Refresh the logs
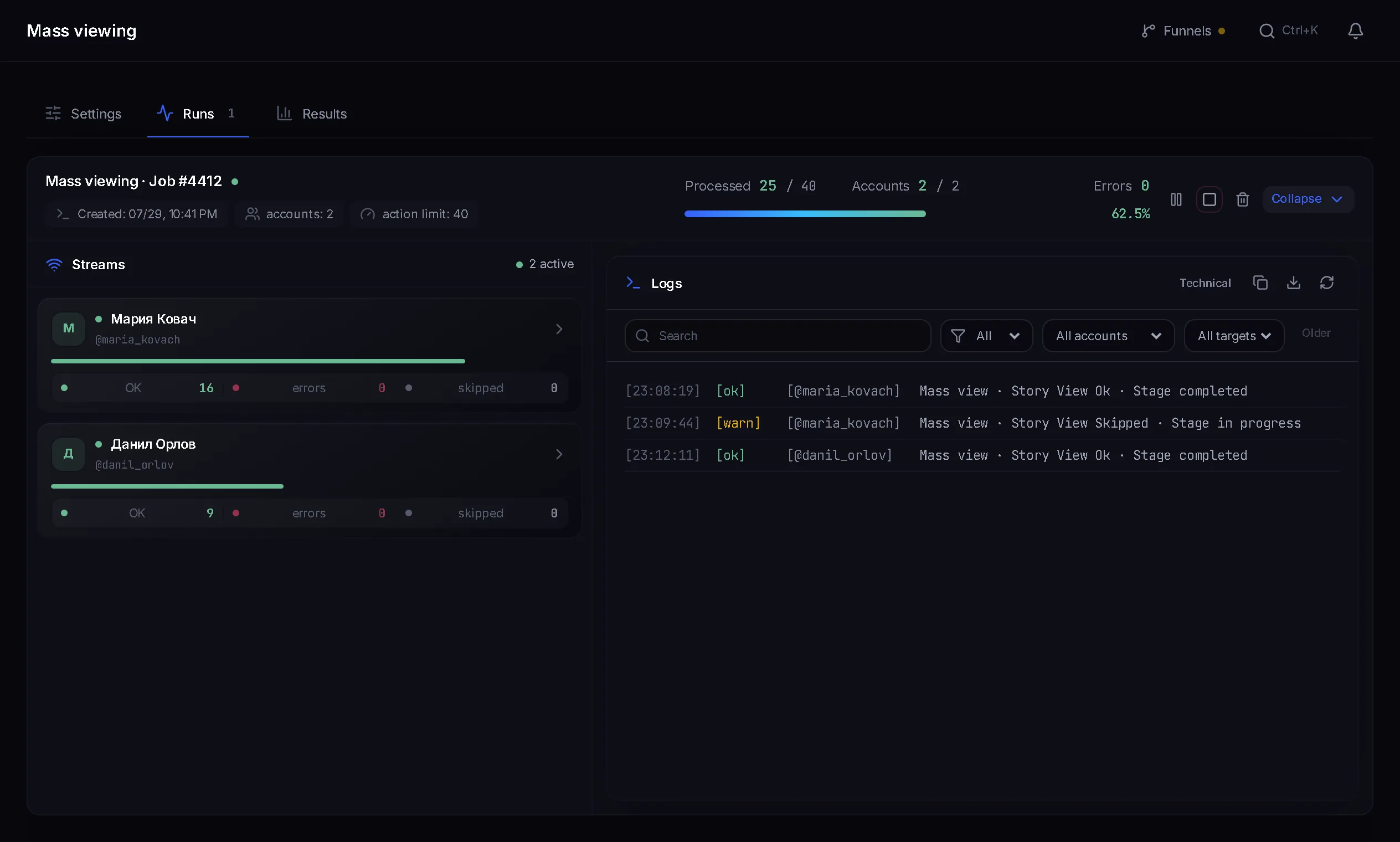Image resolution: width=1400 pixels, height=842 pixels. coord(1326,283)
